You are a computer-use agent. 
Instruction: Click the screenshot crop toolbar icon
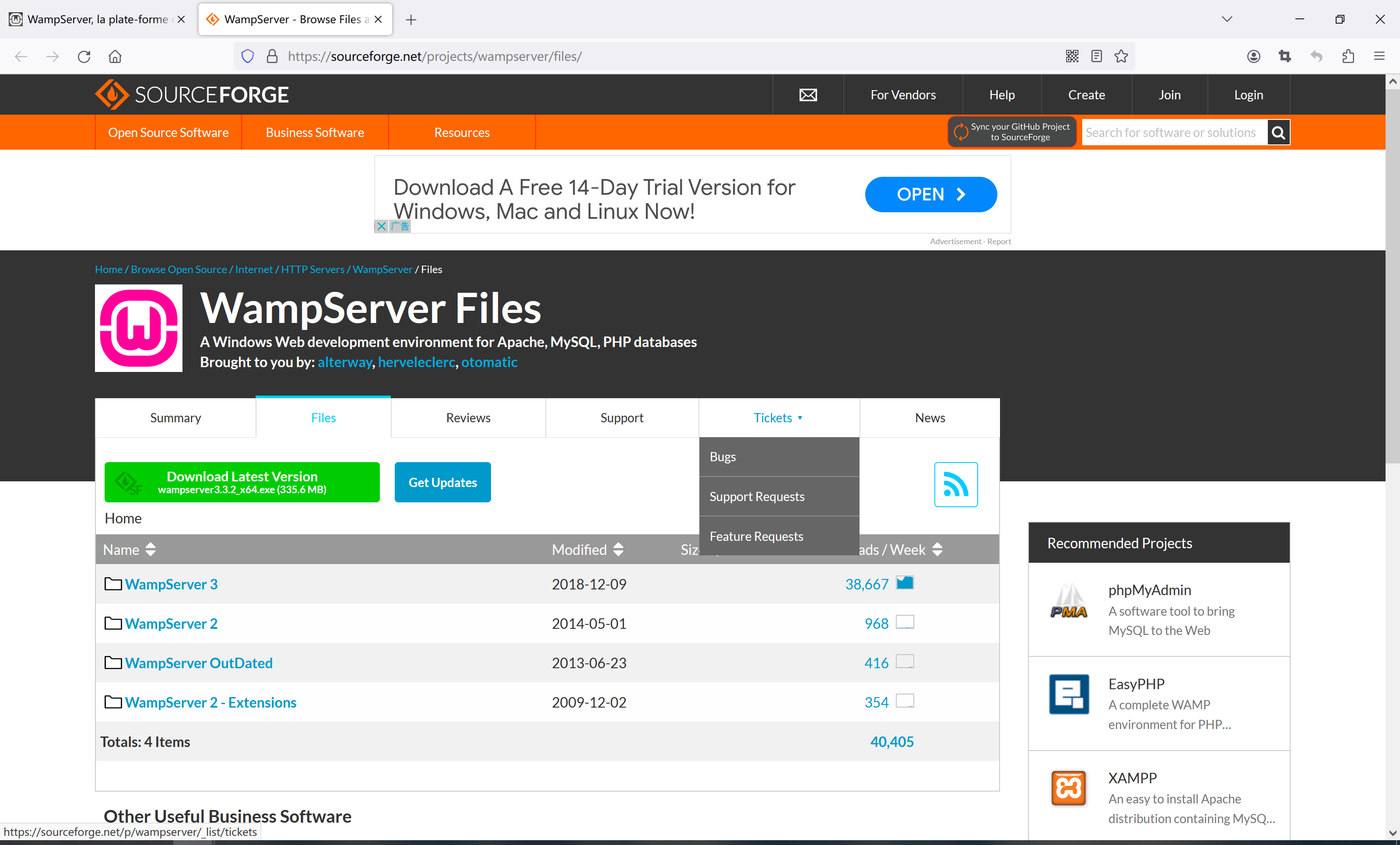point(1285,56)
